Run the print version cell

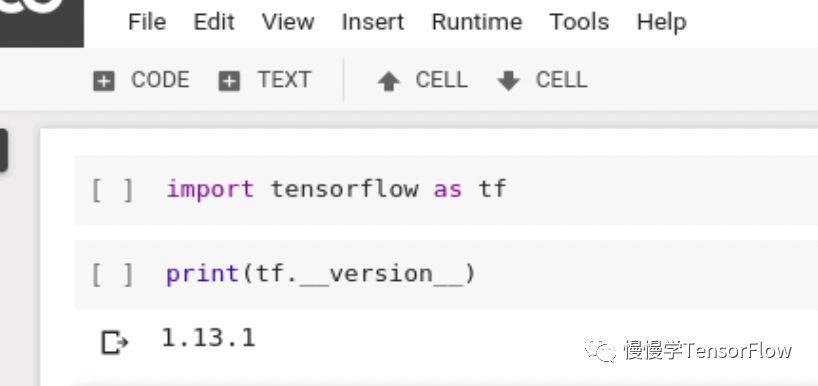click(112, 275)
